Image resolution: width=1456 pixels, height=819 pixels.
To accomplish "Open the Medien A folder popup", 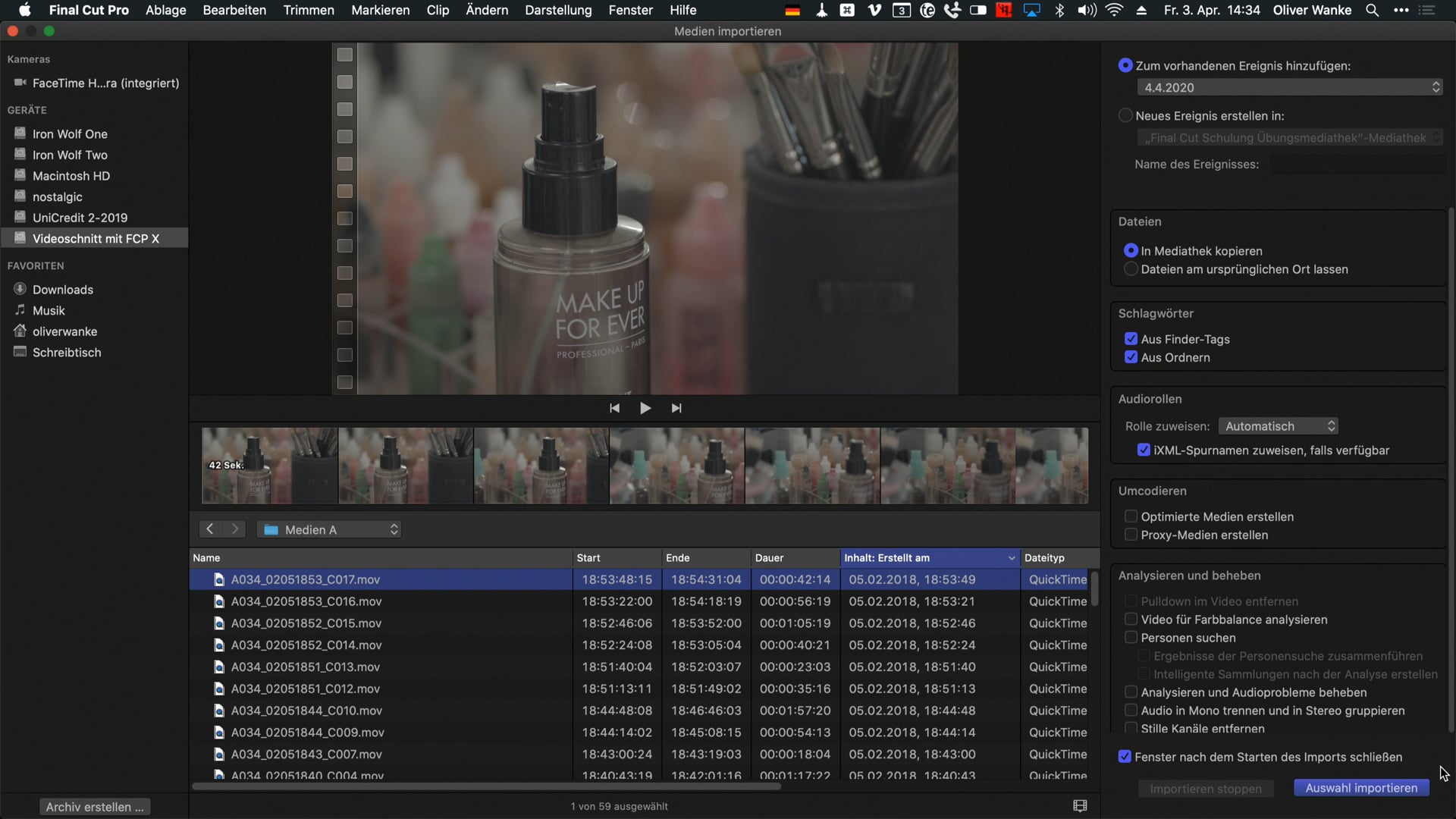I will pyautogui.click(x=329, y=529).
